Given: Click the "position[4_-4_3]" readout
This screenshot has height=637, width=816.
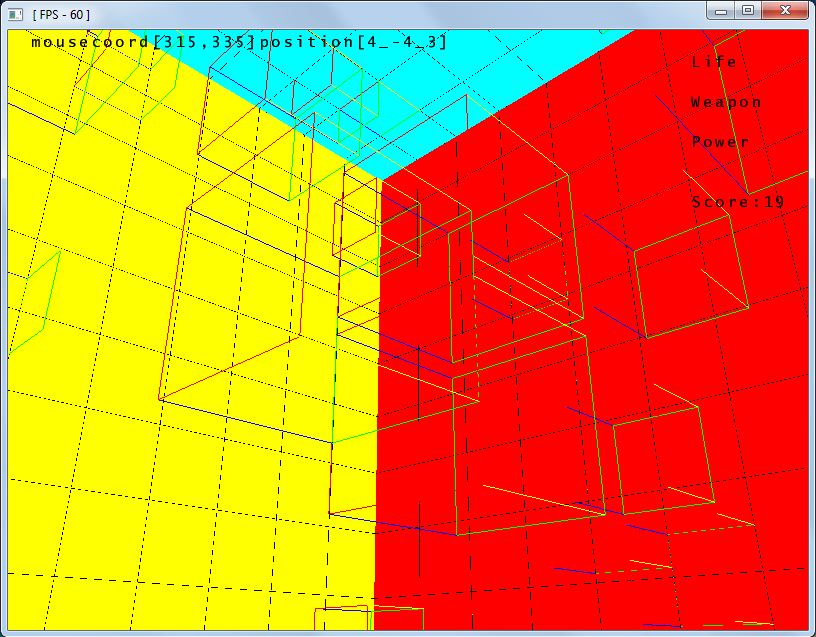Looking at the screenshot, I should click(x=353, y=42).
